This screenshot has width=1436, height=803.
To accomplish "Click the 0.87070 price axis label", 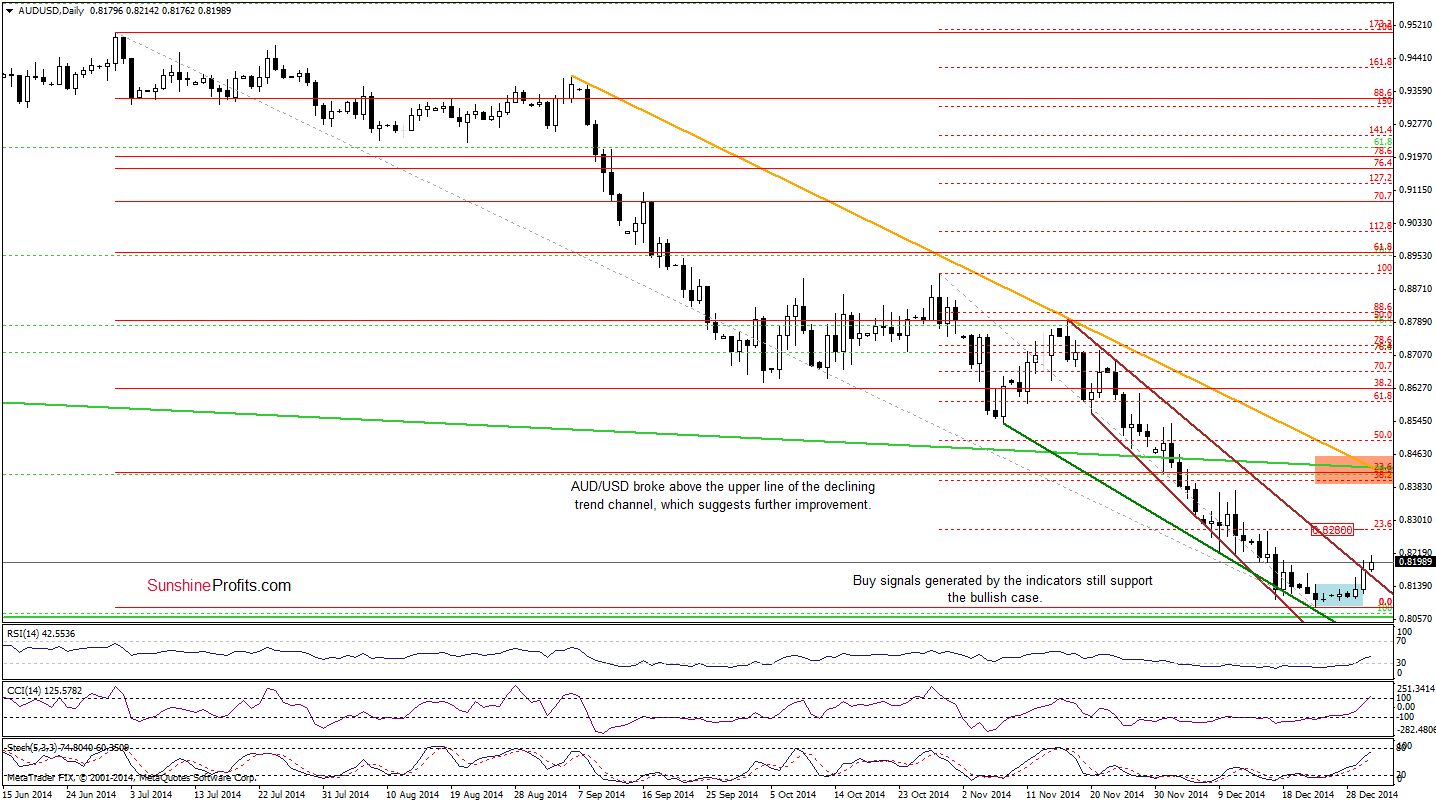I will point(1416,355).
